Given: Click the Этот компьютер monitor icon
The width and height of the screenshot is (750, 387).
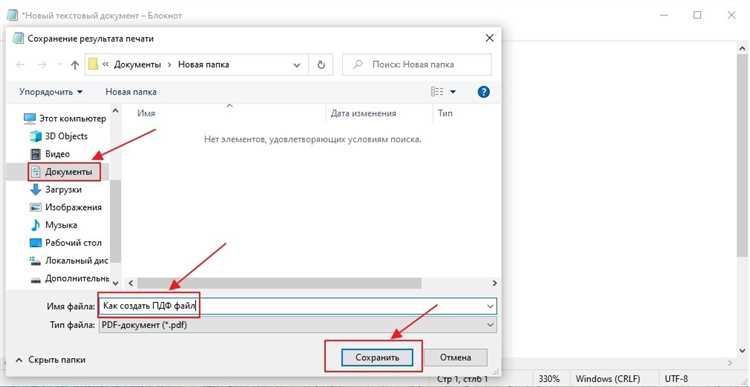Looking at the screenshot, I should pos(30,118).
